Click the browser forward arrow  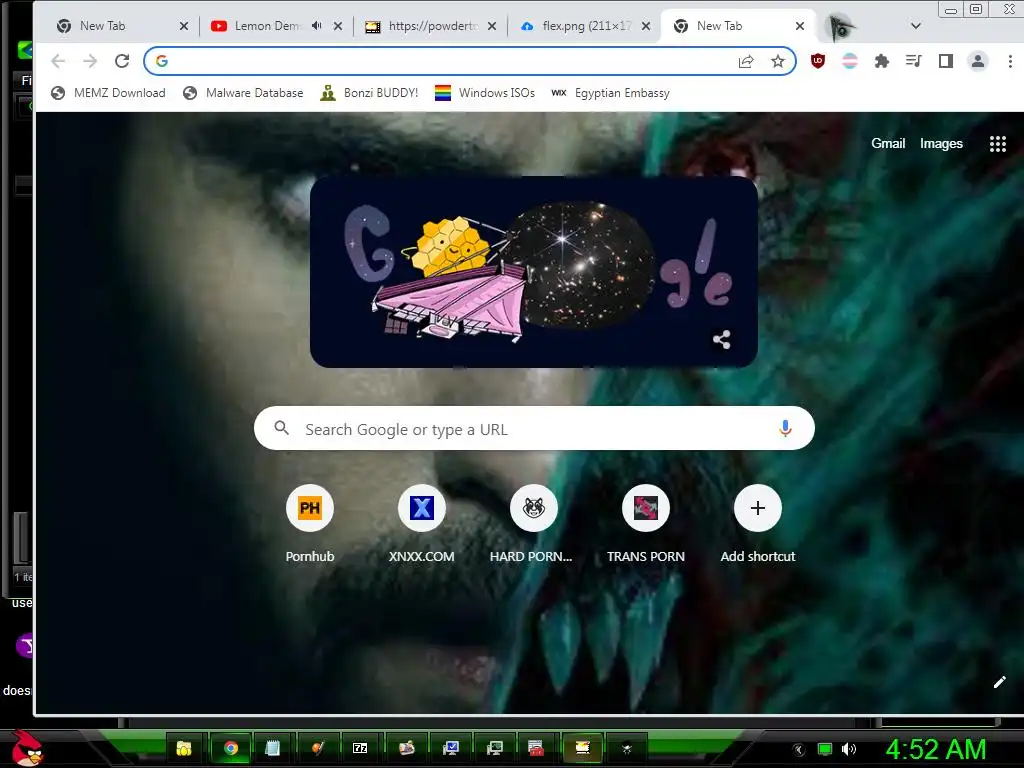click(90, 61)
